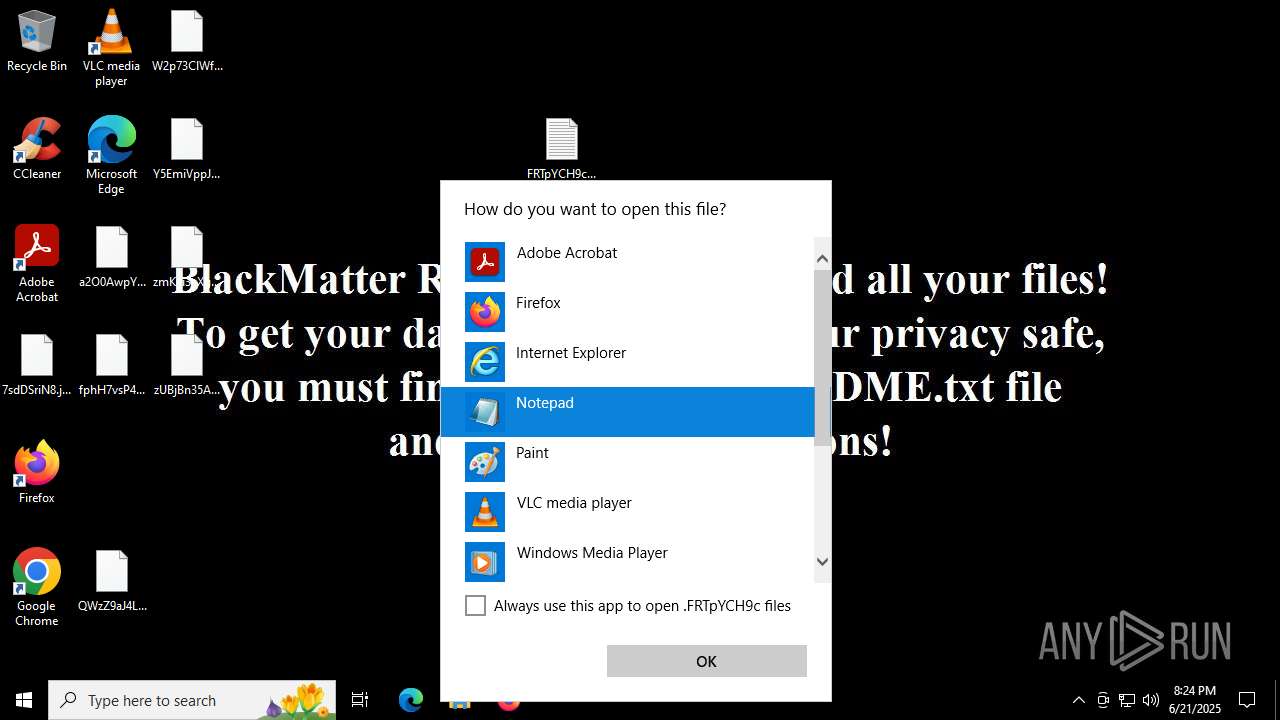The width and height of the screenshot is (1280, 720).
Task: Select Adobe Acrobat icon in app list
Action: [485, 262]
